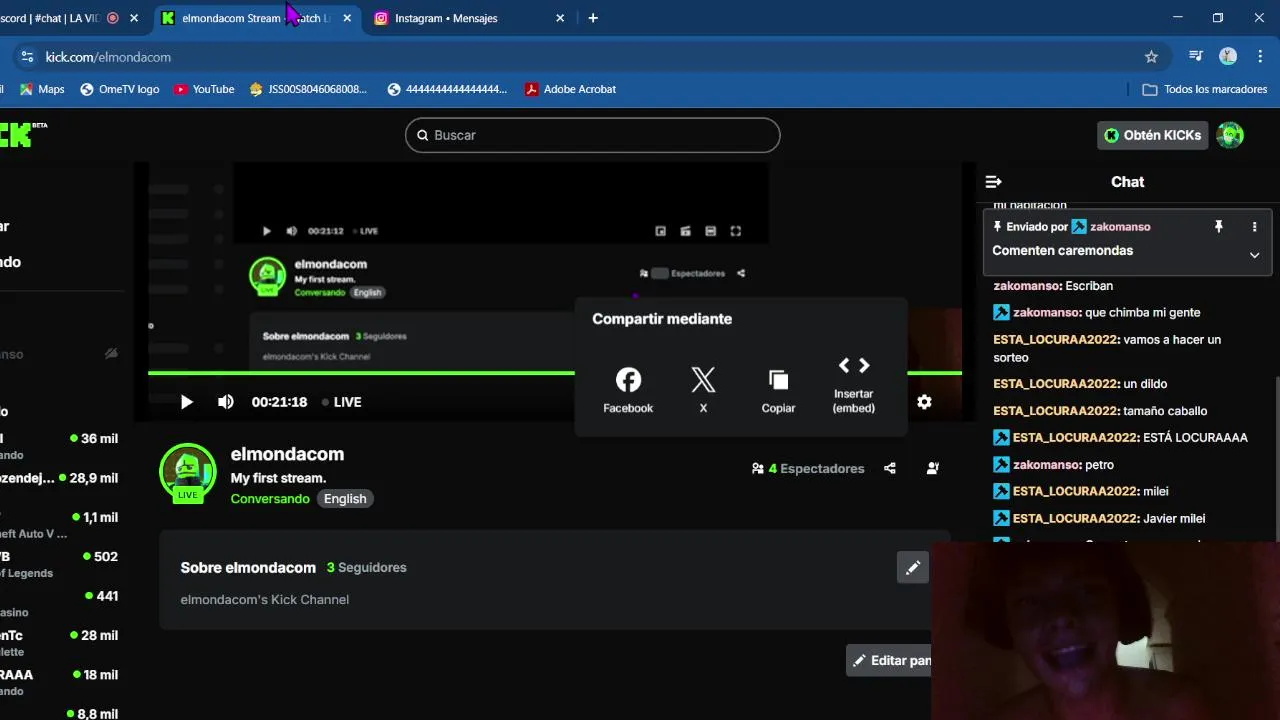
Task: Close the Instagram Mensajes tab
Action: point(560,18)
